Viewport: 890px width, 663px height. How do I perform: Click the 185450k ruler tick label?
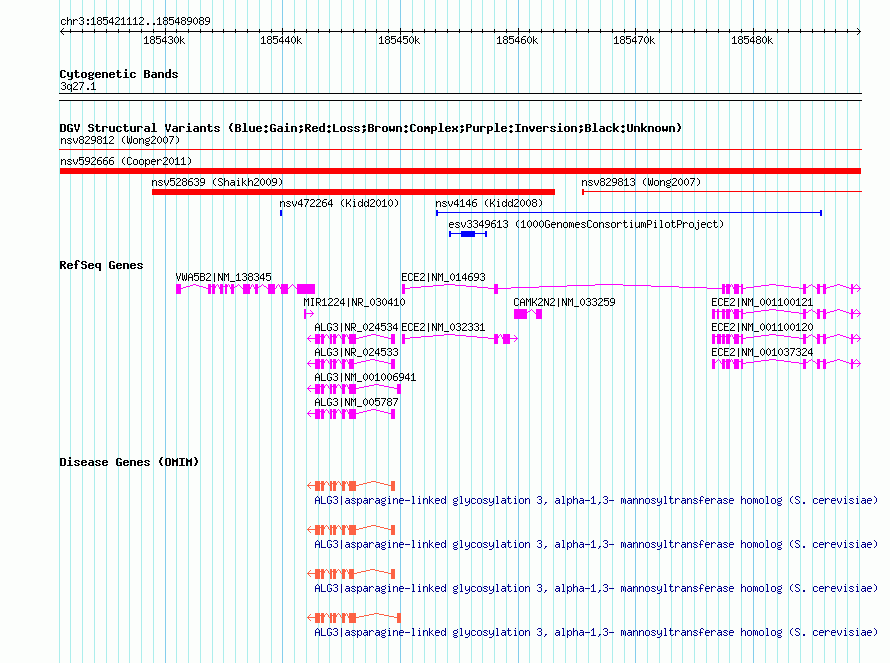[x=399, y=40]
